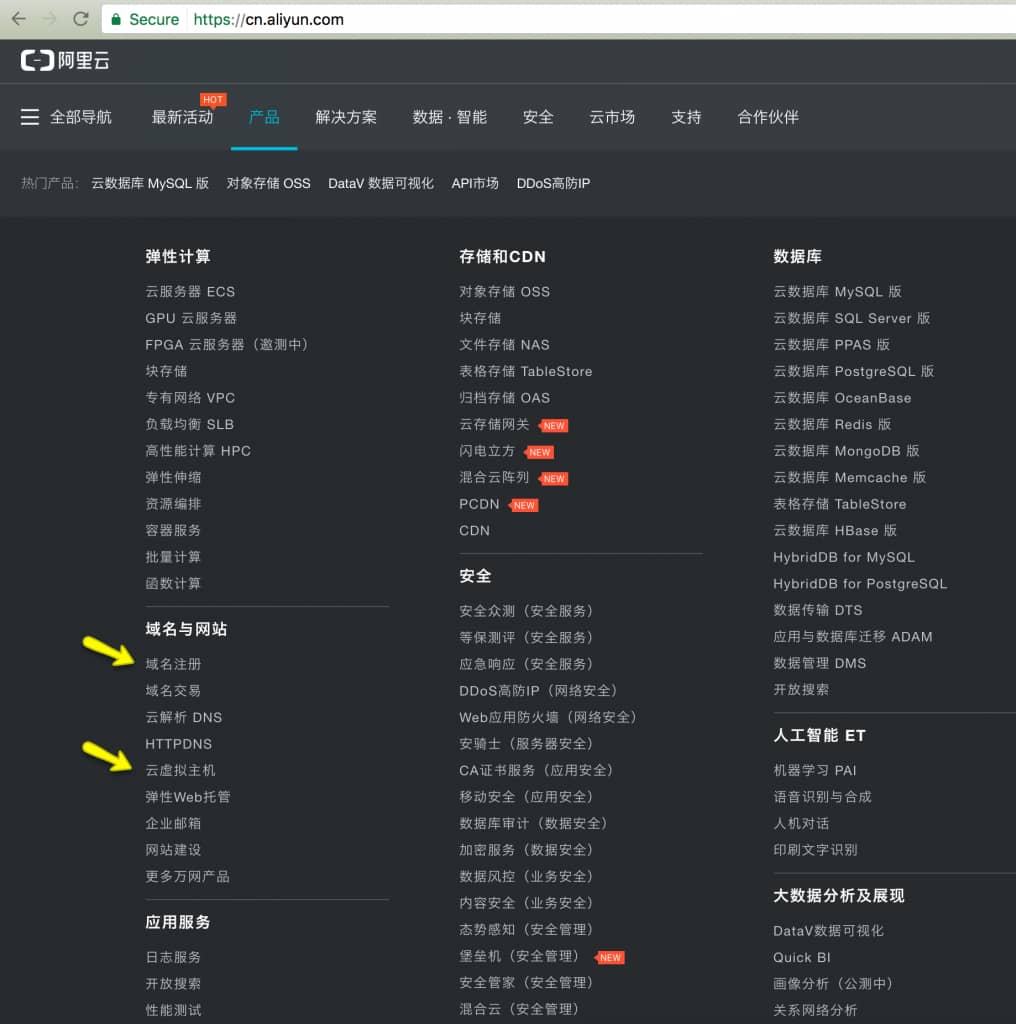The image size is (1016, 1024).
Task: Expand the 数据·智能 navigation menu
Action: click(x=449, y=118)
